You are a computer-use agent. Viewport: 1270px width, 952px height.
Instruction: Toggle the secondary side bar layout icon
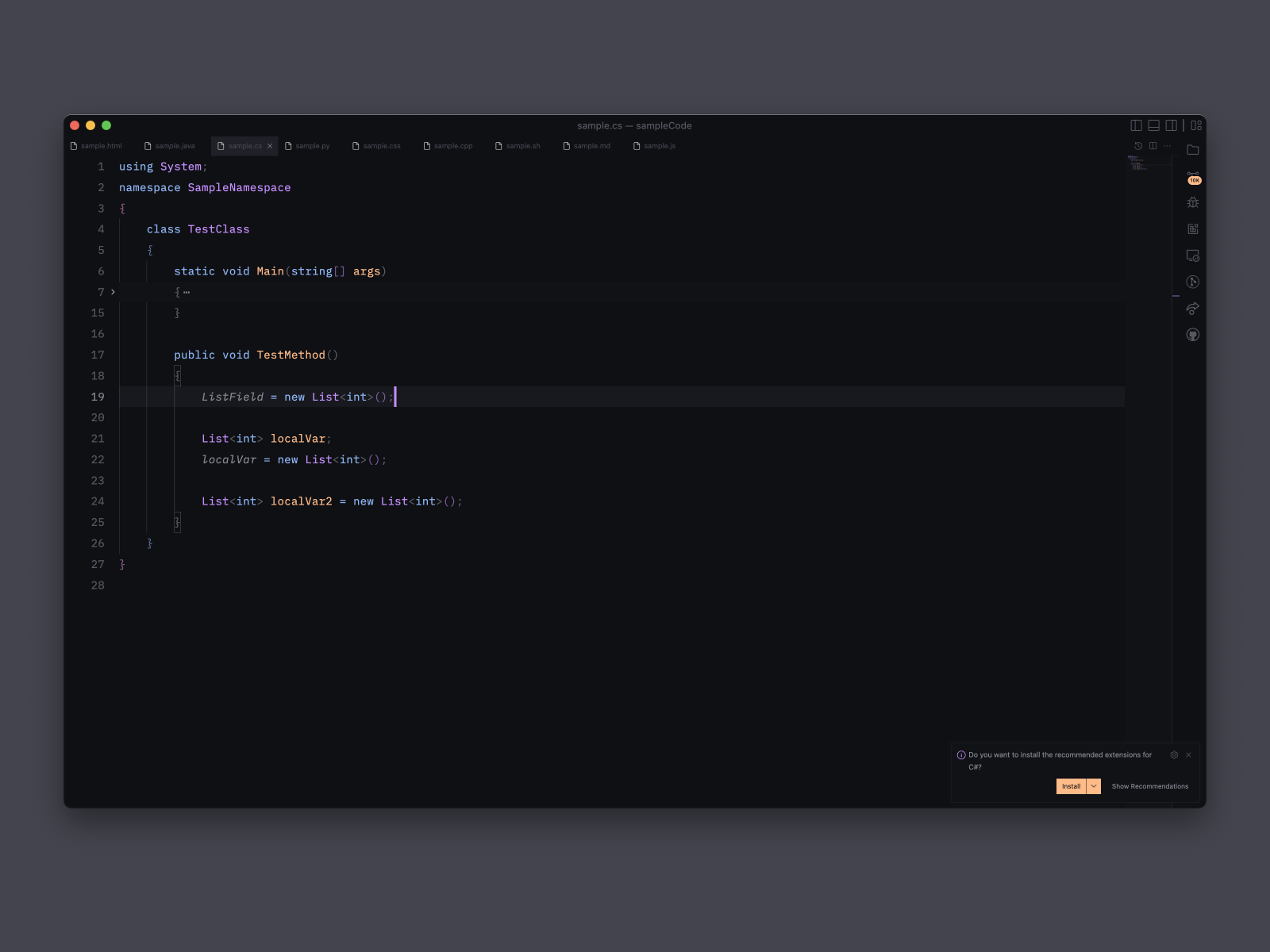pyautogui.click(x=1171, y=125)
